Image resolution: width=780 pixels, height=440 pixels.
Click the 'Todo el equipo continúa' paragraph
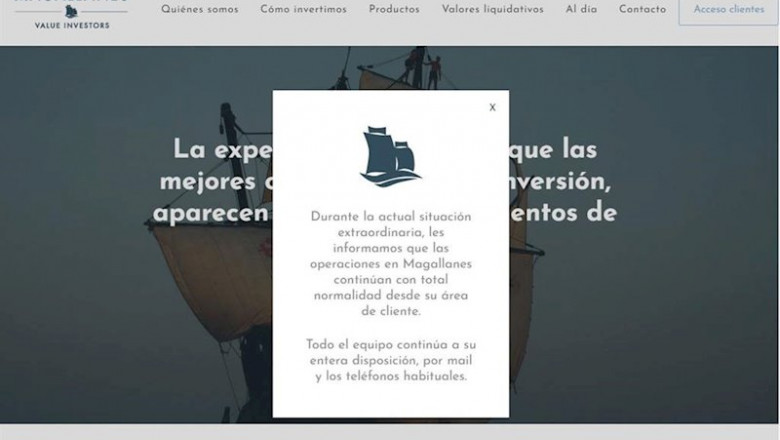pyautogui.click(x=391, y=360)
